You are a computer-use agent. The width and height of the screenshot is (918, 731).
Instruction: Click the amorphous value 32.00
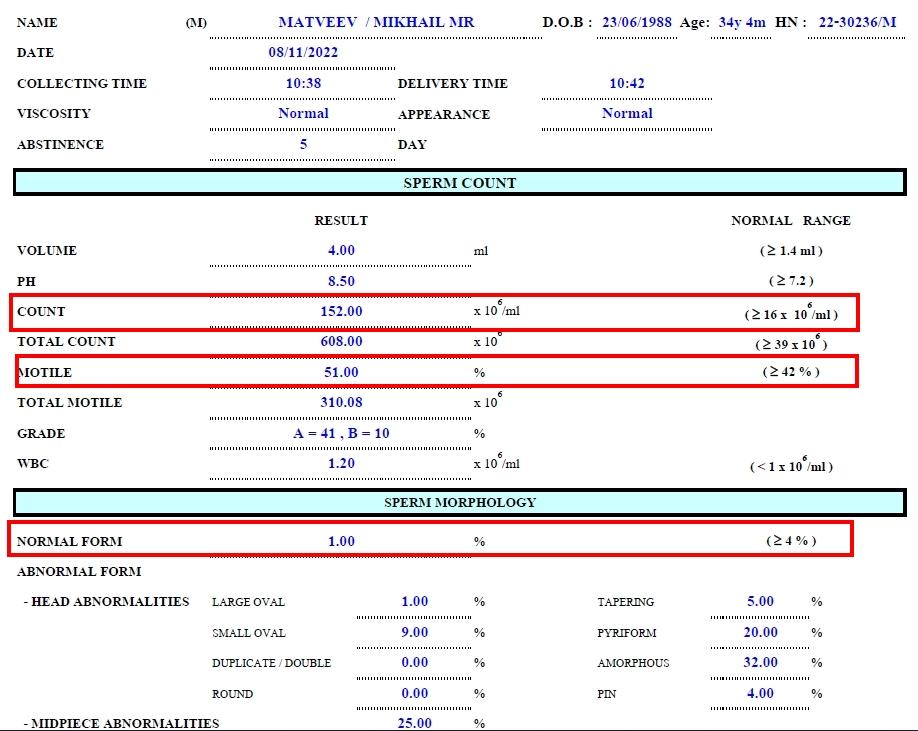760,662
